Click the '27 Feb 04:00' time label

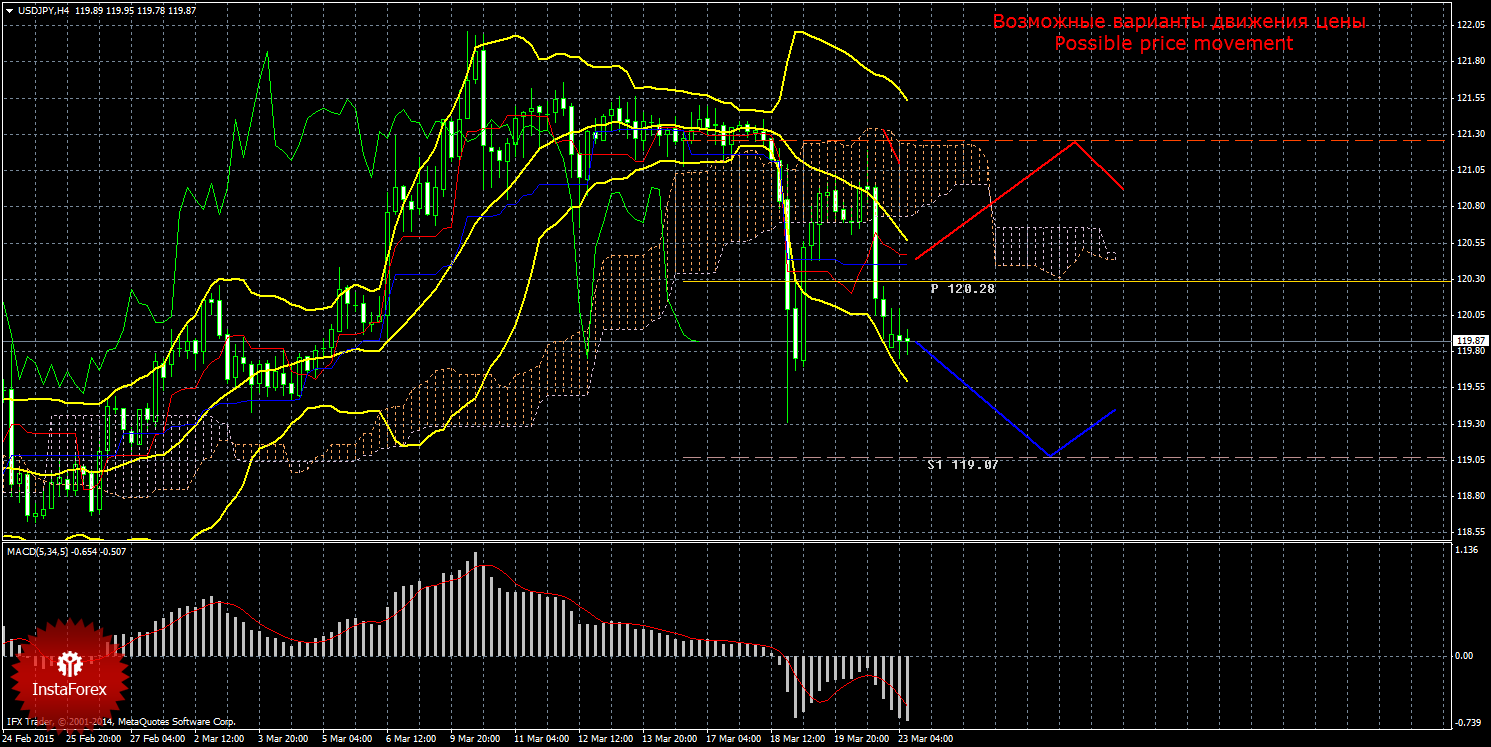160,739
